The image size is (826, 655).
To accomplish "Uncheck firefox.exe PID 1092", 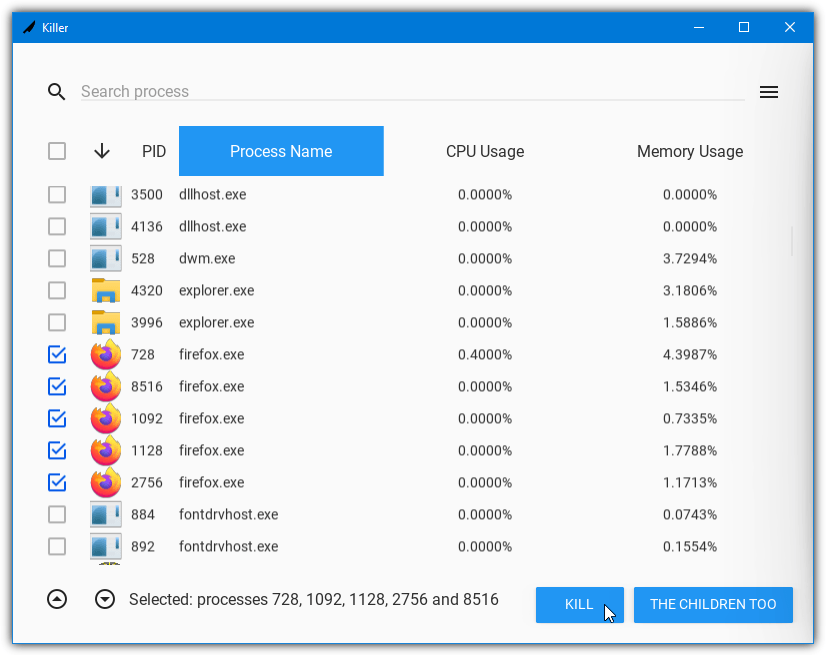I will click(x=57, y=419).
